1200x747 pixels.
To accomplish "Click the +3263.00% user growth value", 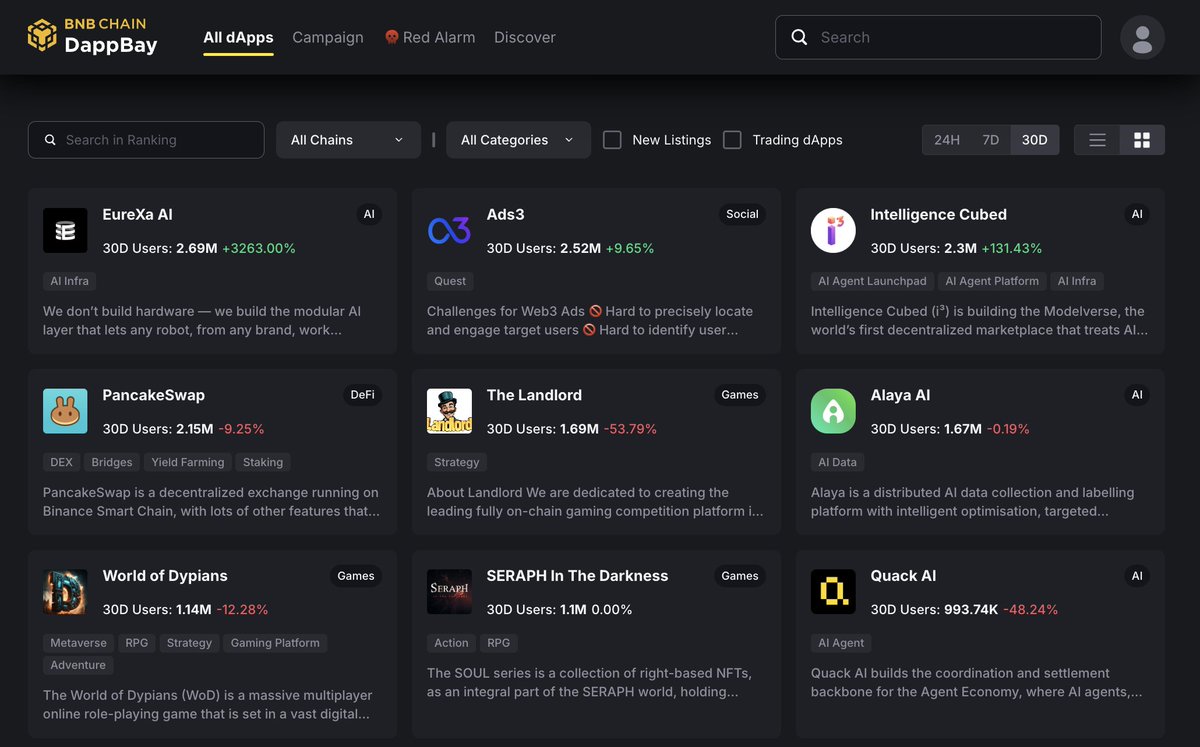I will (259, 248).
